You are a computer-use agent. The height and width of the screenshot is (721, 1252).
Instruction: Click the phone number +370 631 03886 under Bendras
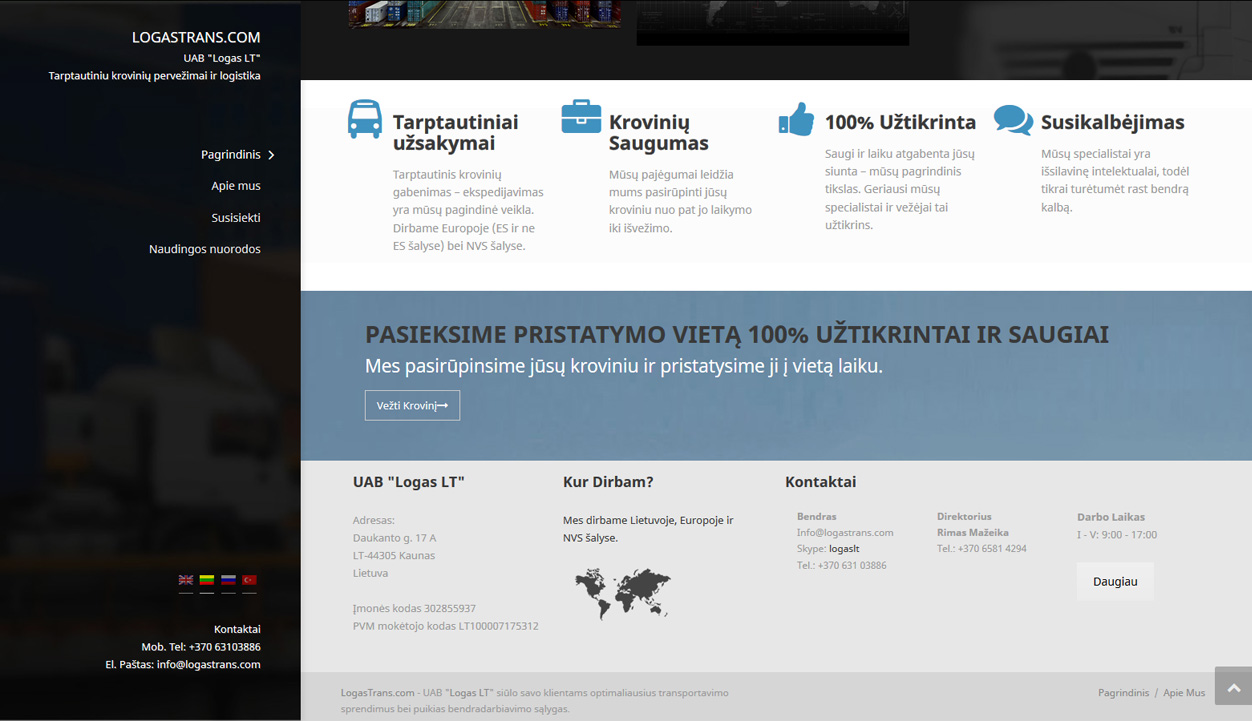[852, 565]
